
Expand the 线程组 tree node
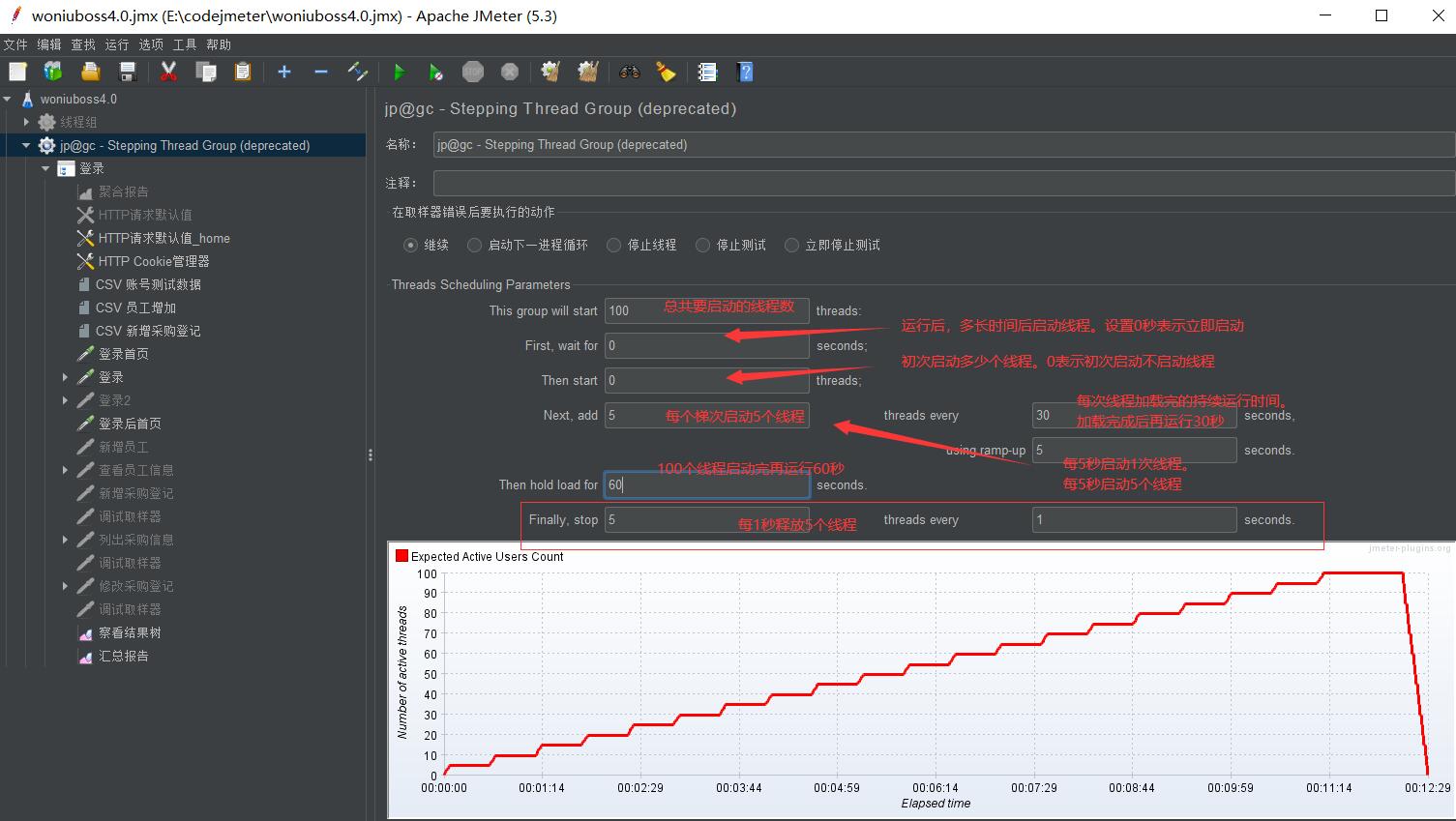tap(27, 122)
